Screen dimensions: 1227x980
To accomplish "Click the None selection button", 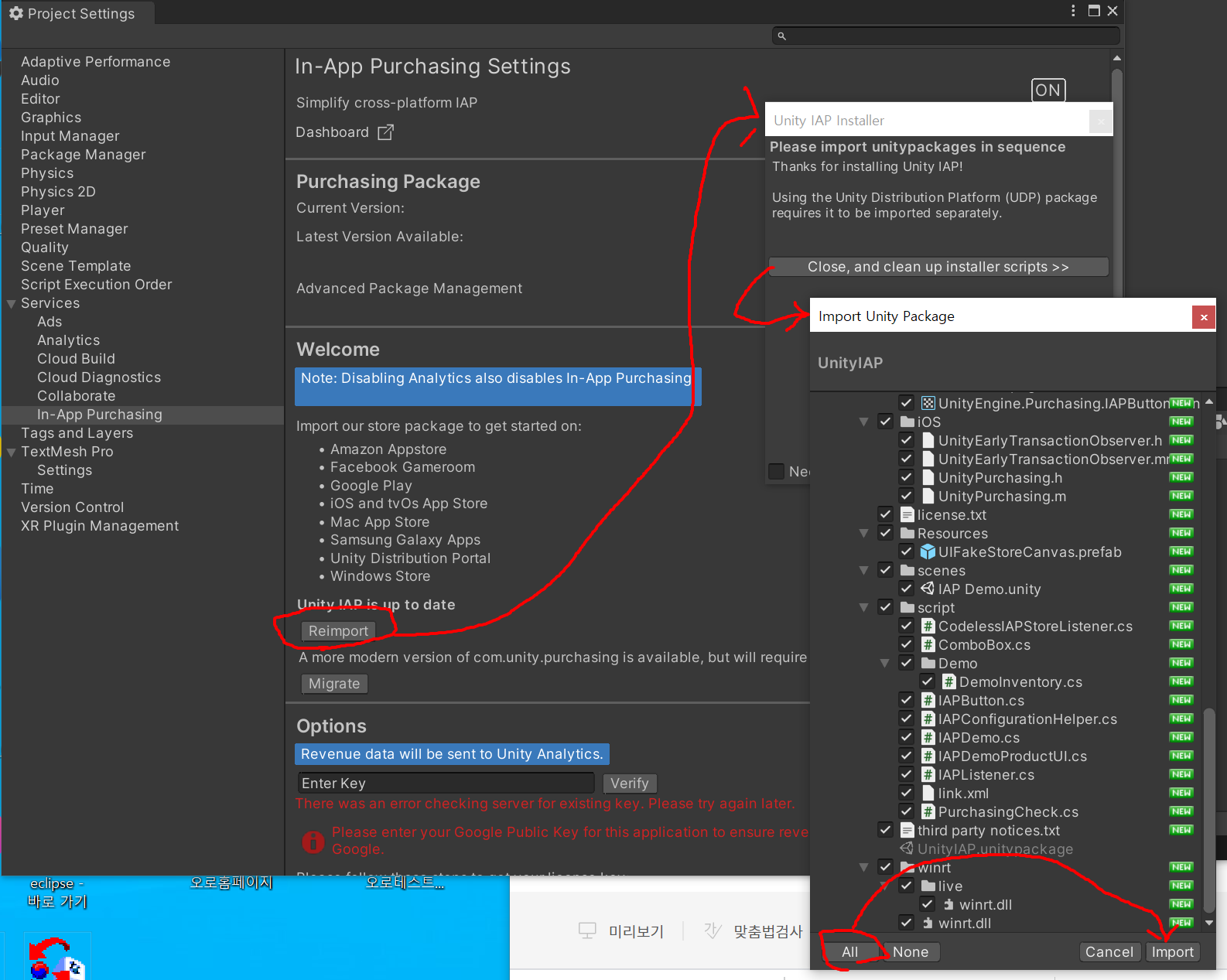I will 911,952.
